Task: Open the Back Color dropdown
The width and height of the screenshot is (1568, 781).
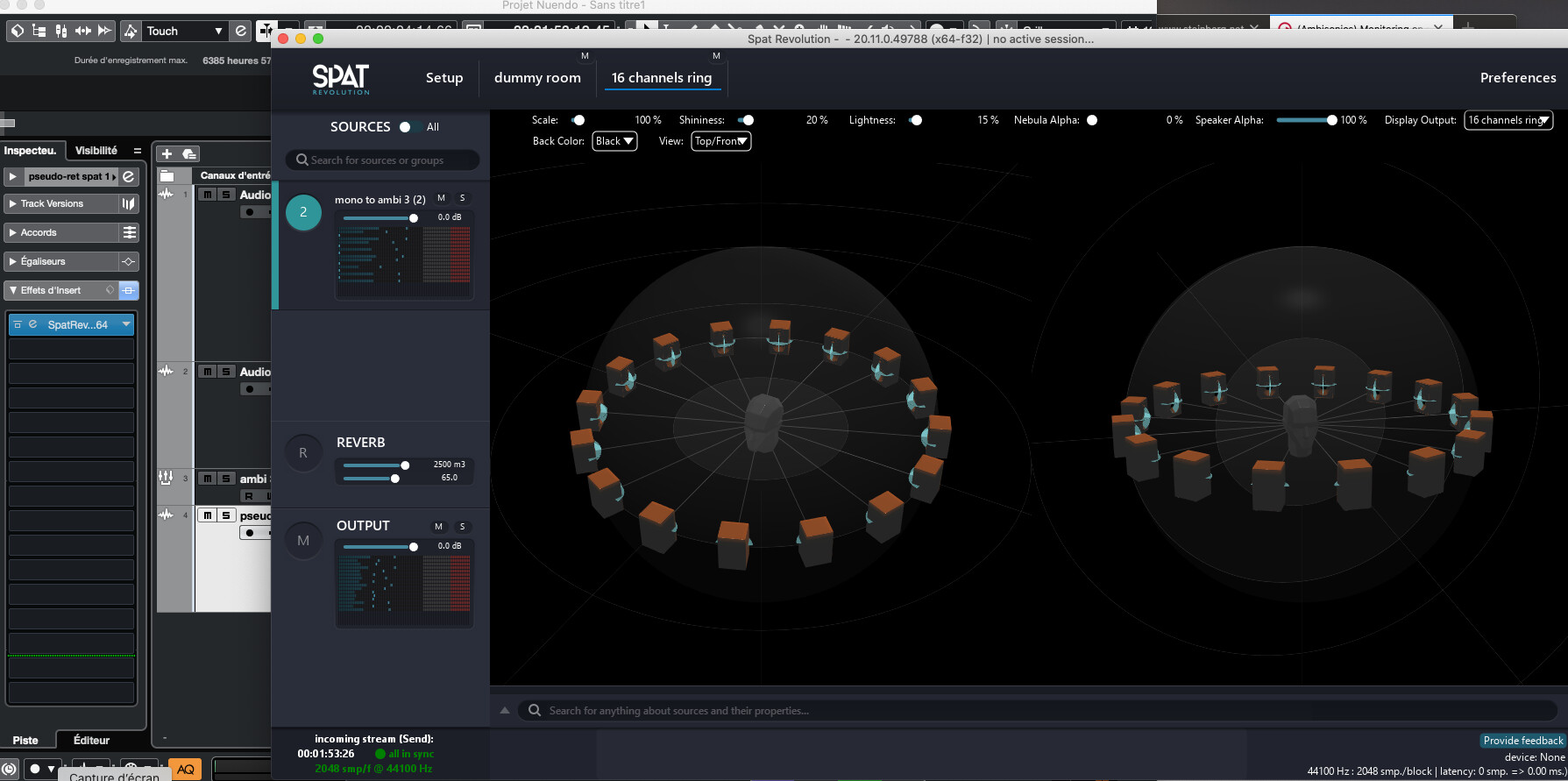Action: (614, 141)
